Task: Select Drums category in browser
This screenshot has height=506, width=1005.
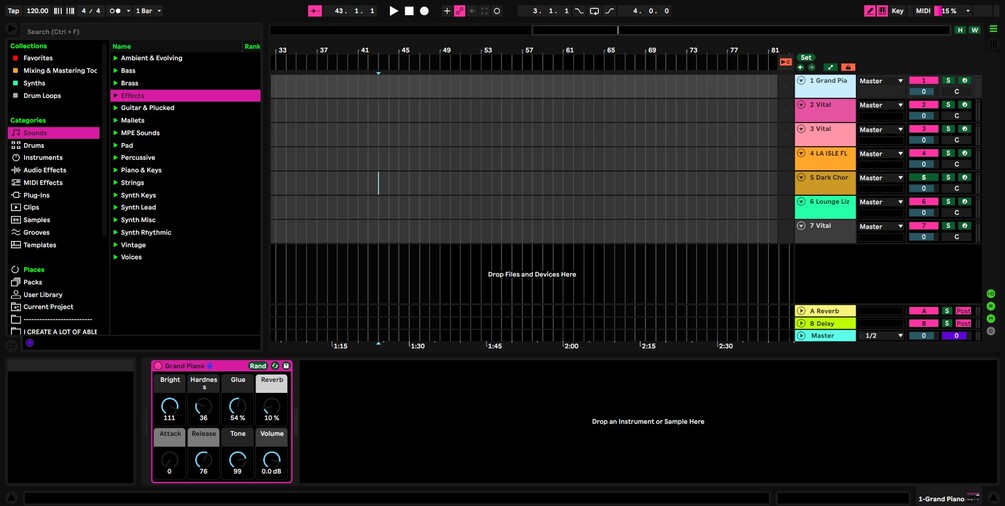Action: pos(33,146)
